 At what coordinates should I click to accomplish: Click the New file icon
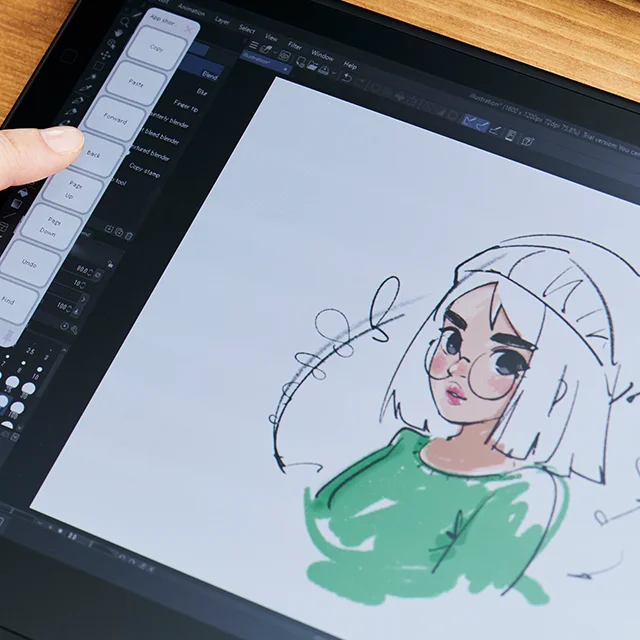(301, 62)
